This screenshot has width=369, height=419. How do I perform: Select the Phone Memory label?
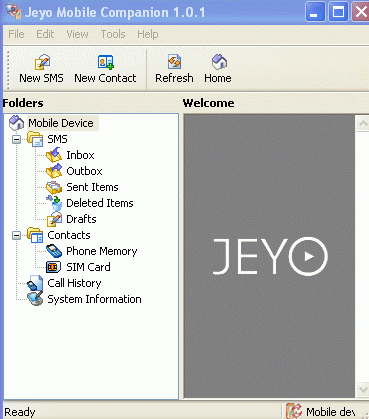click(102, 251)
